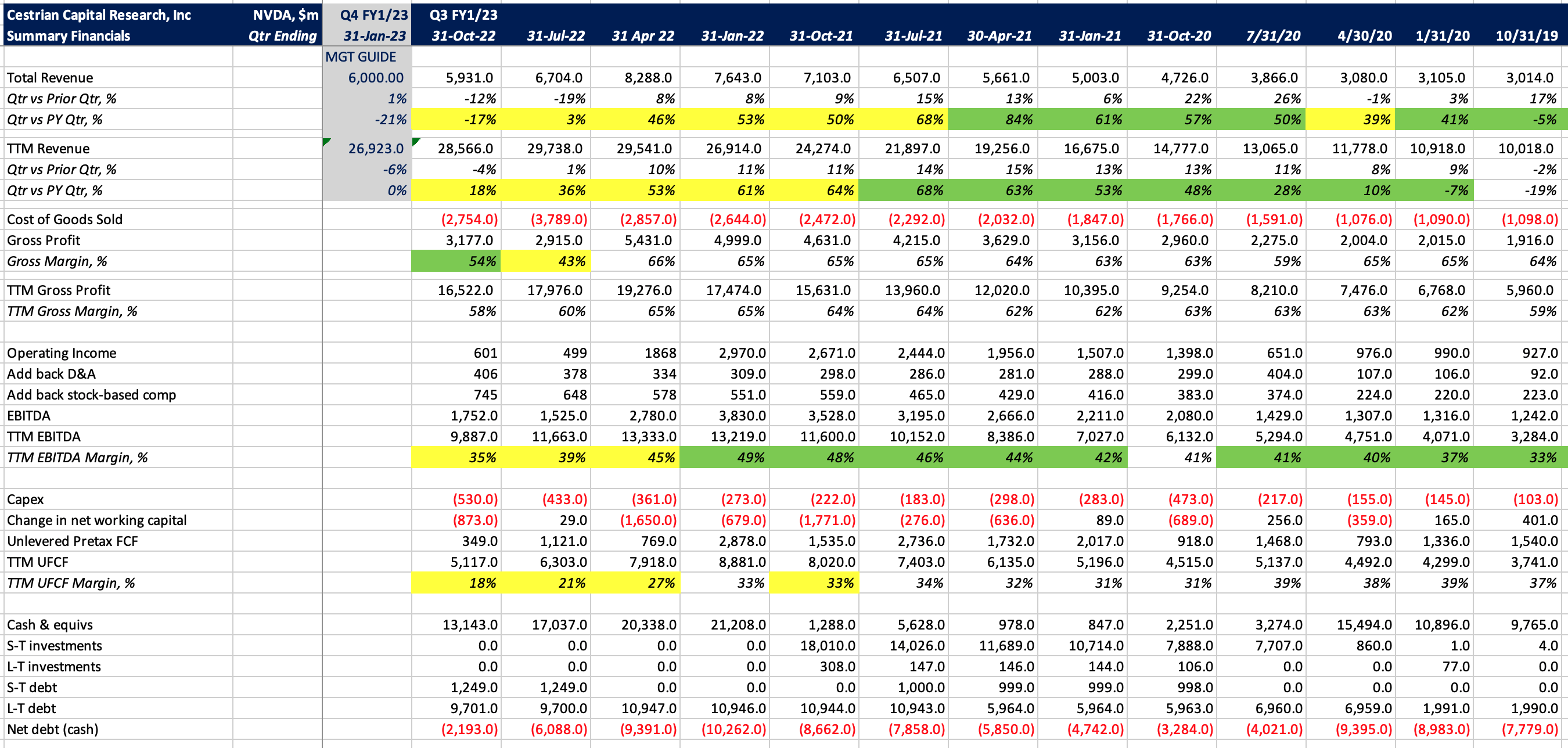
Task: Click the Cost of Goods Sold label
Action: pos(64,219)
